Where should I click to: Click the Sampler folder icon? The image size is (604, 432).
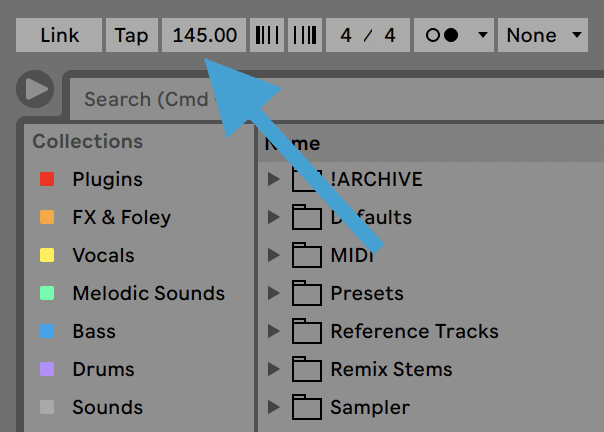307,407
